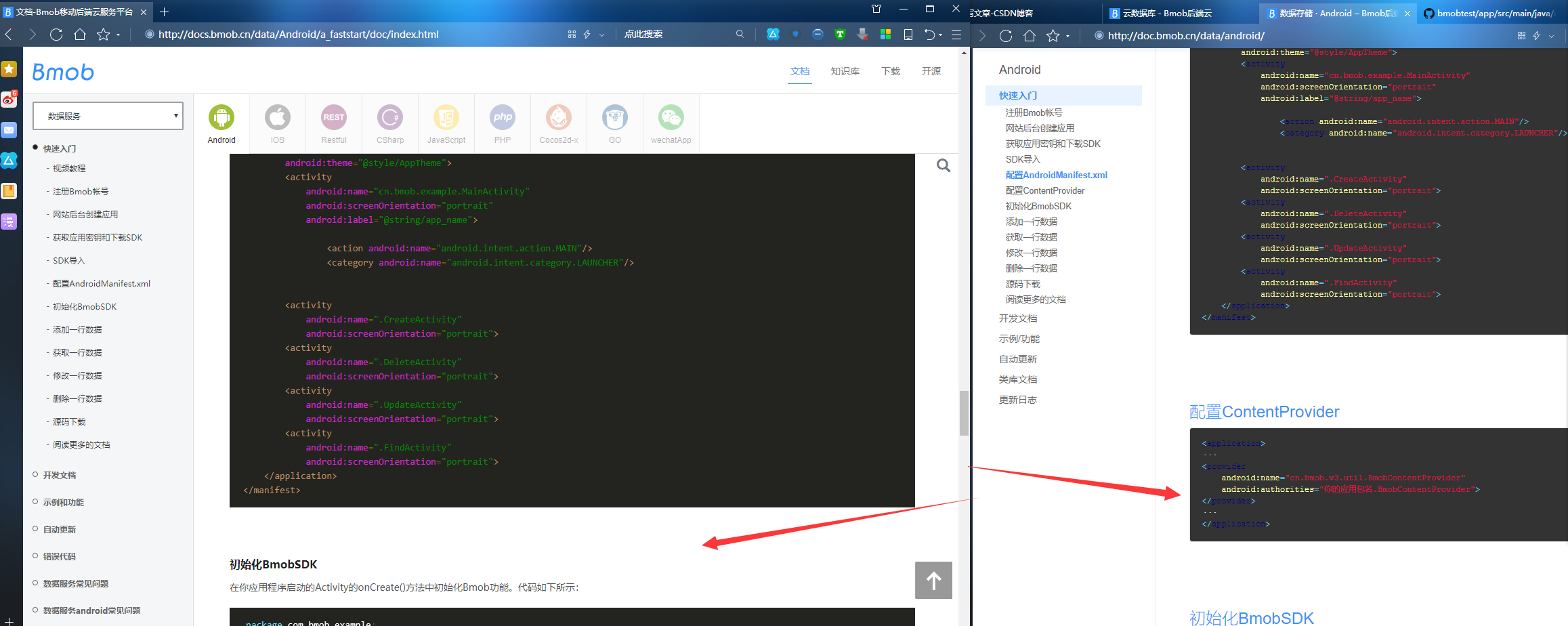This screenshot has width=1568, height=626.
Task: Select the wechatApp platform icon
Action: (x=671, y=117)
